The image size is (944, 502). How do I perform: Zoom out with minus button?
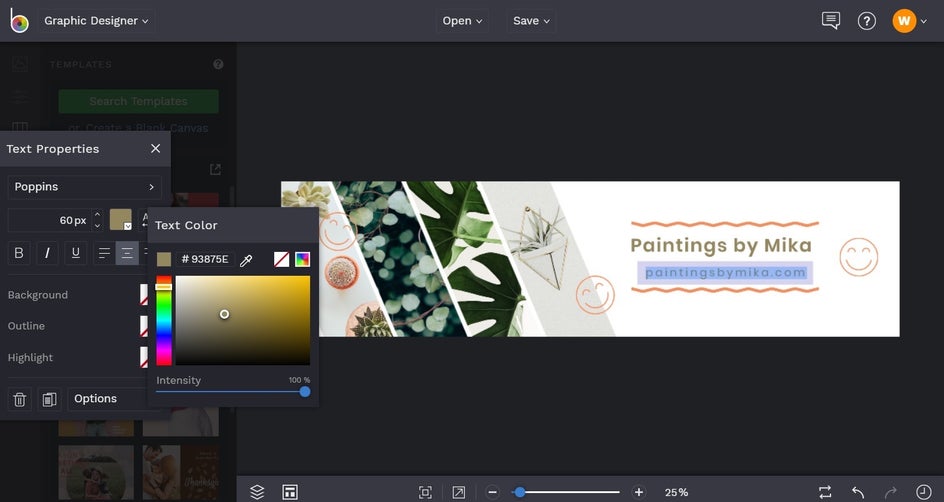coord(492,492)
